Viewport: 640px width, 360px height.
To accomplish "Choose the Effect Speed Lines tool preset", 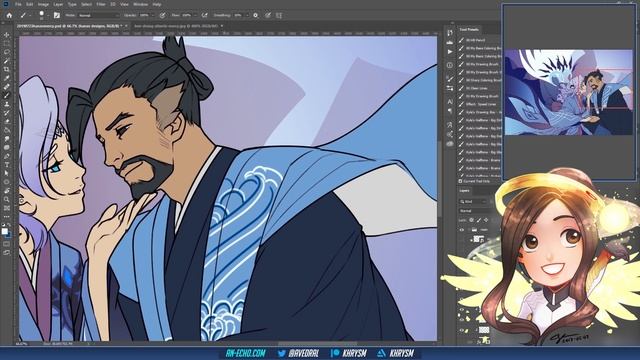I will [x=481, y=104].
